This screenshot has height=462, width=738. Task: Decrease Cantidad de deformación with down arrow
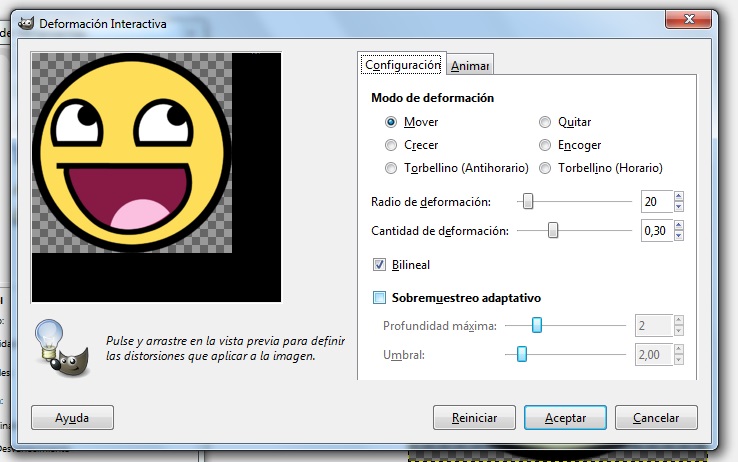point(679,236)
